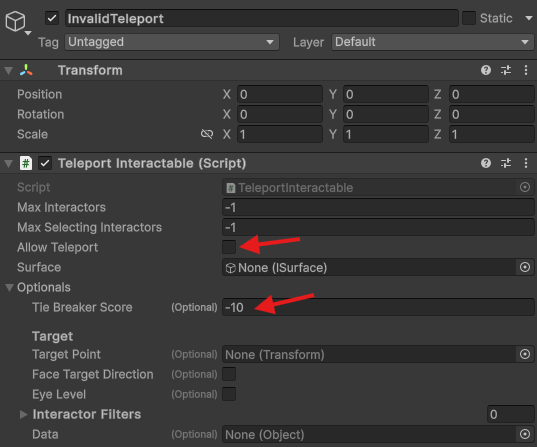
Task: Toggle the Static checkbox
Action: (469, 18)
